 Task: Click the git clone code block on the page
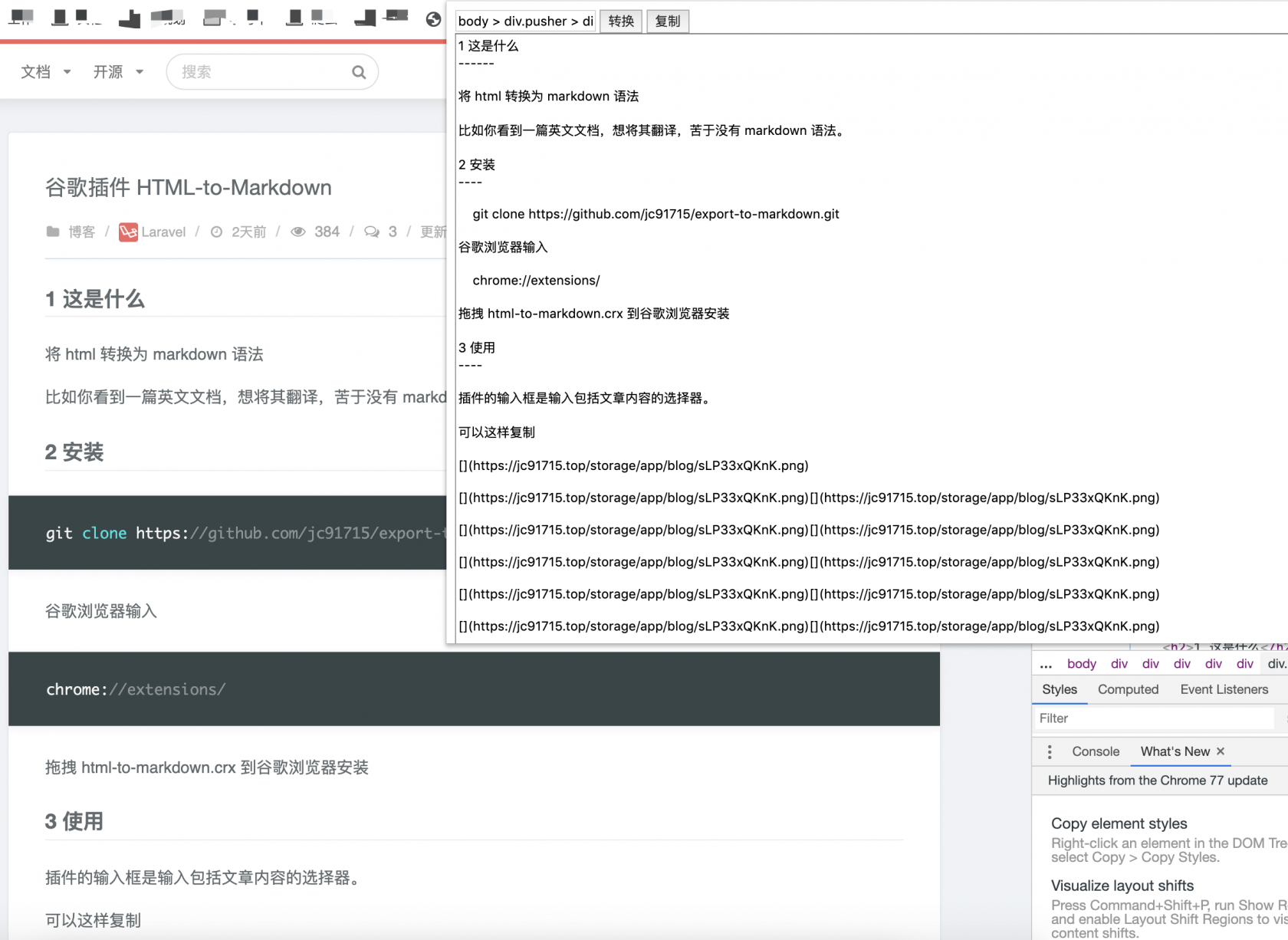[x=228, y=533]
